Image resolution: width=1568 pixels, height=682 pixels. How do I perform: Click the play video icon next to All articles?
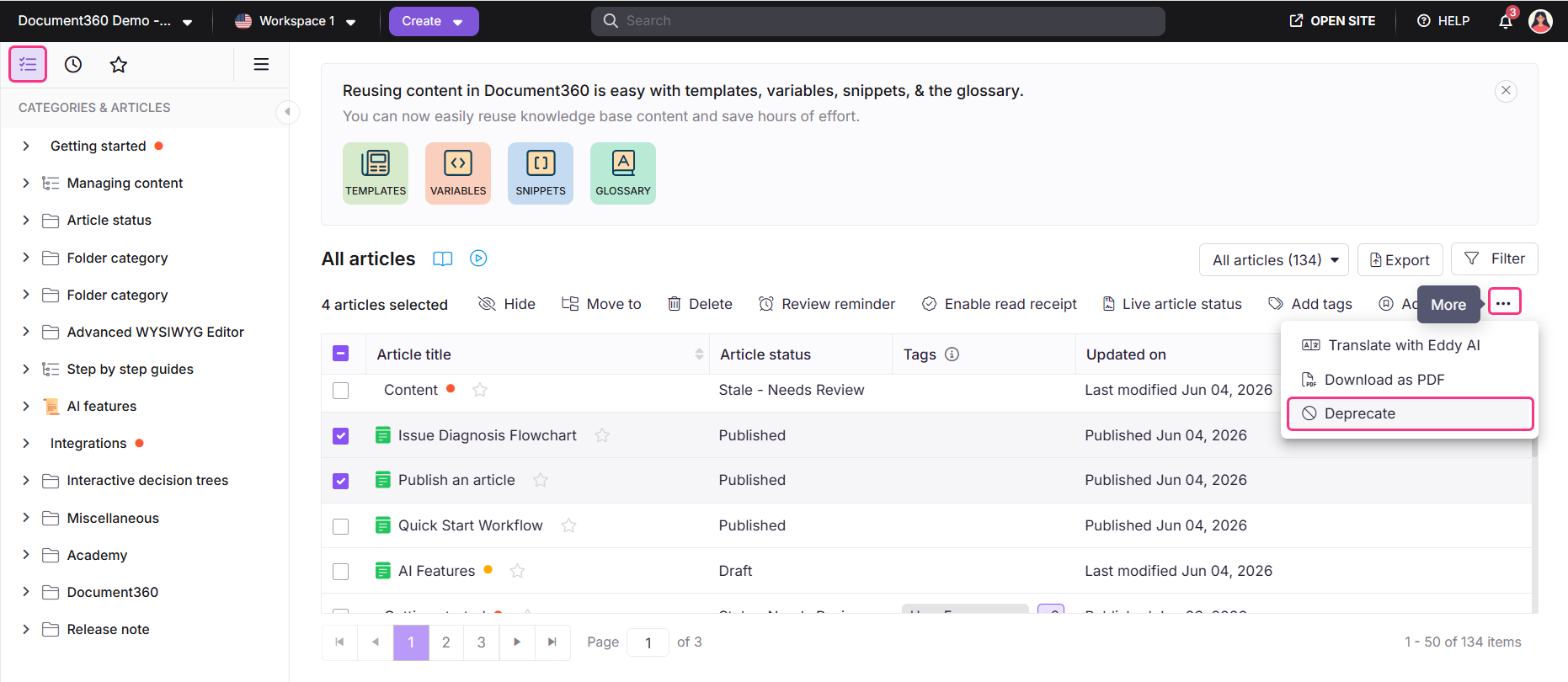(x=478, y=258)
